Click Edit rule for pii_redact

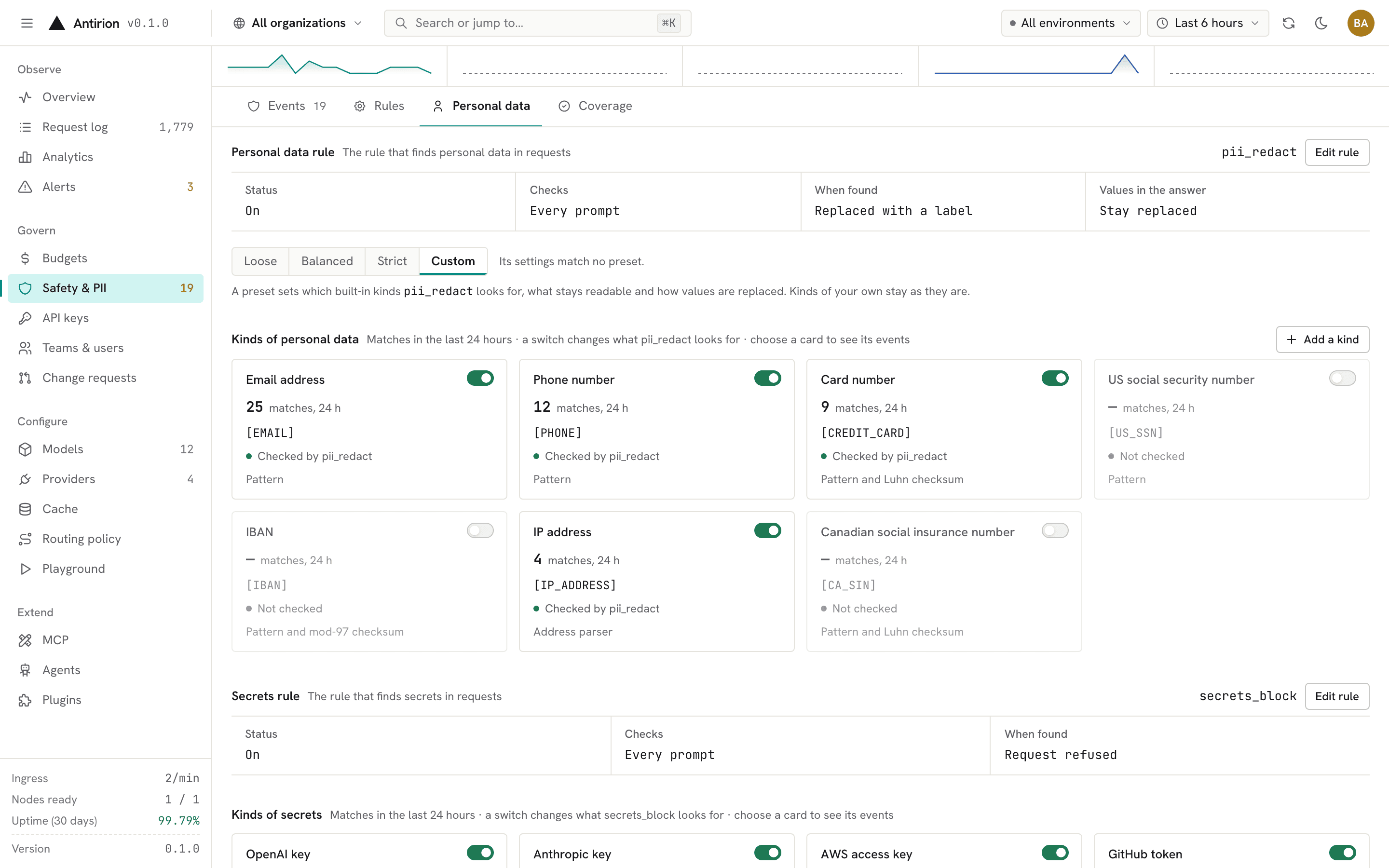1336,152
